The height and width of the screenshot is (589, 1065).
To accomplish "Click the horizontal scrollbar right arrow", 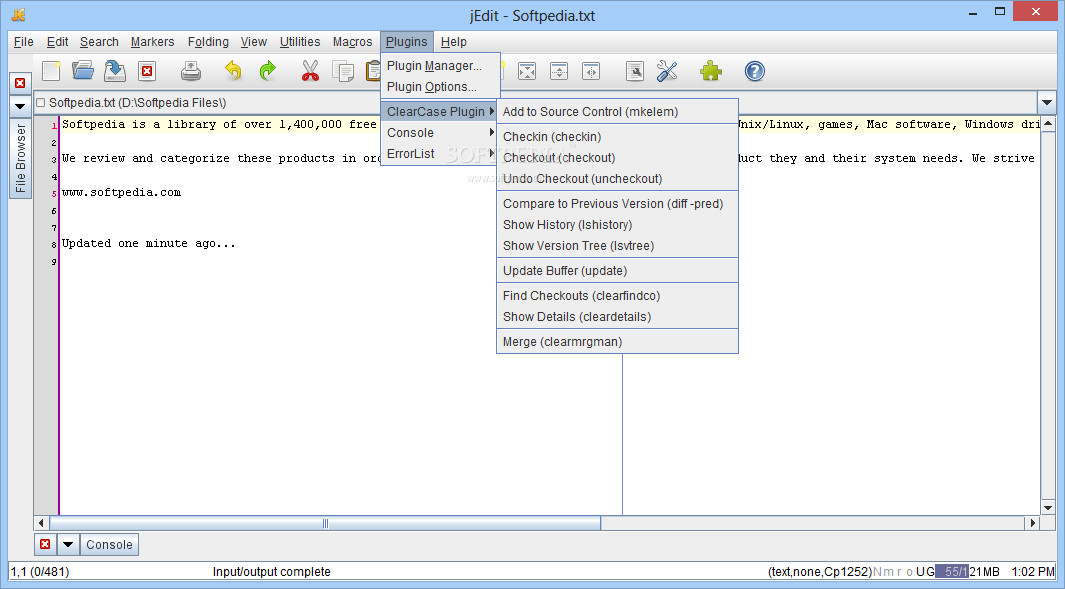I will click(x=1032, y=523).
